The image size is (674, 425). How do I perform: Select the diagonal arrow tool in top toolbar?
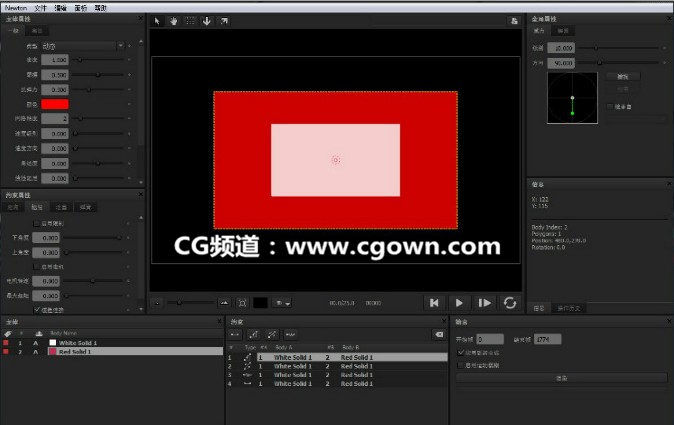224,21
